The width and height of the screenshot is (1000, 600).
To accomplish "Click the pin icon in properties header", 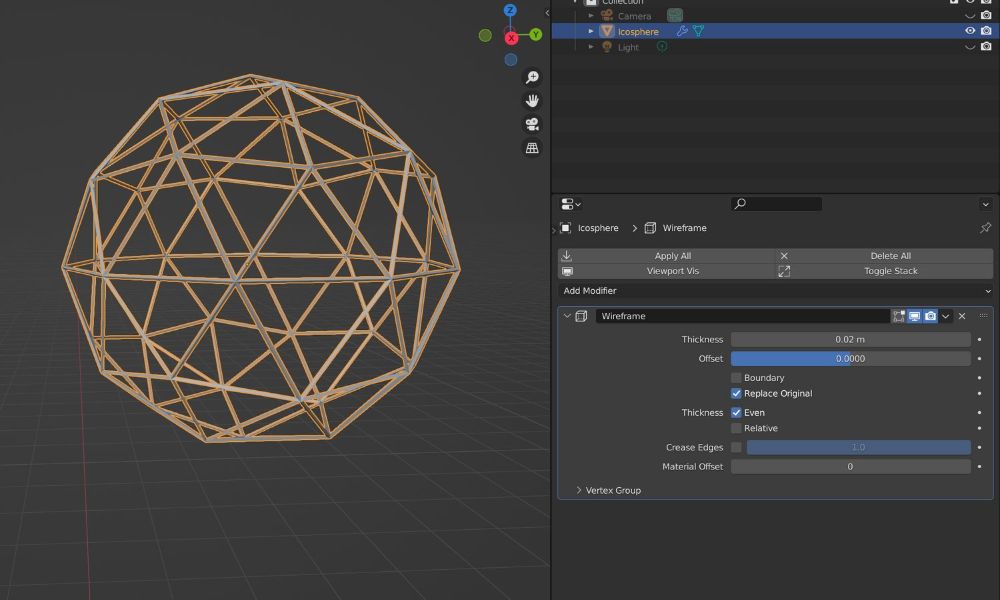I will pos(985,228).
